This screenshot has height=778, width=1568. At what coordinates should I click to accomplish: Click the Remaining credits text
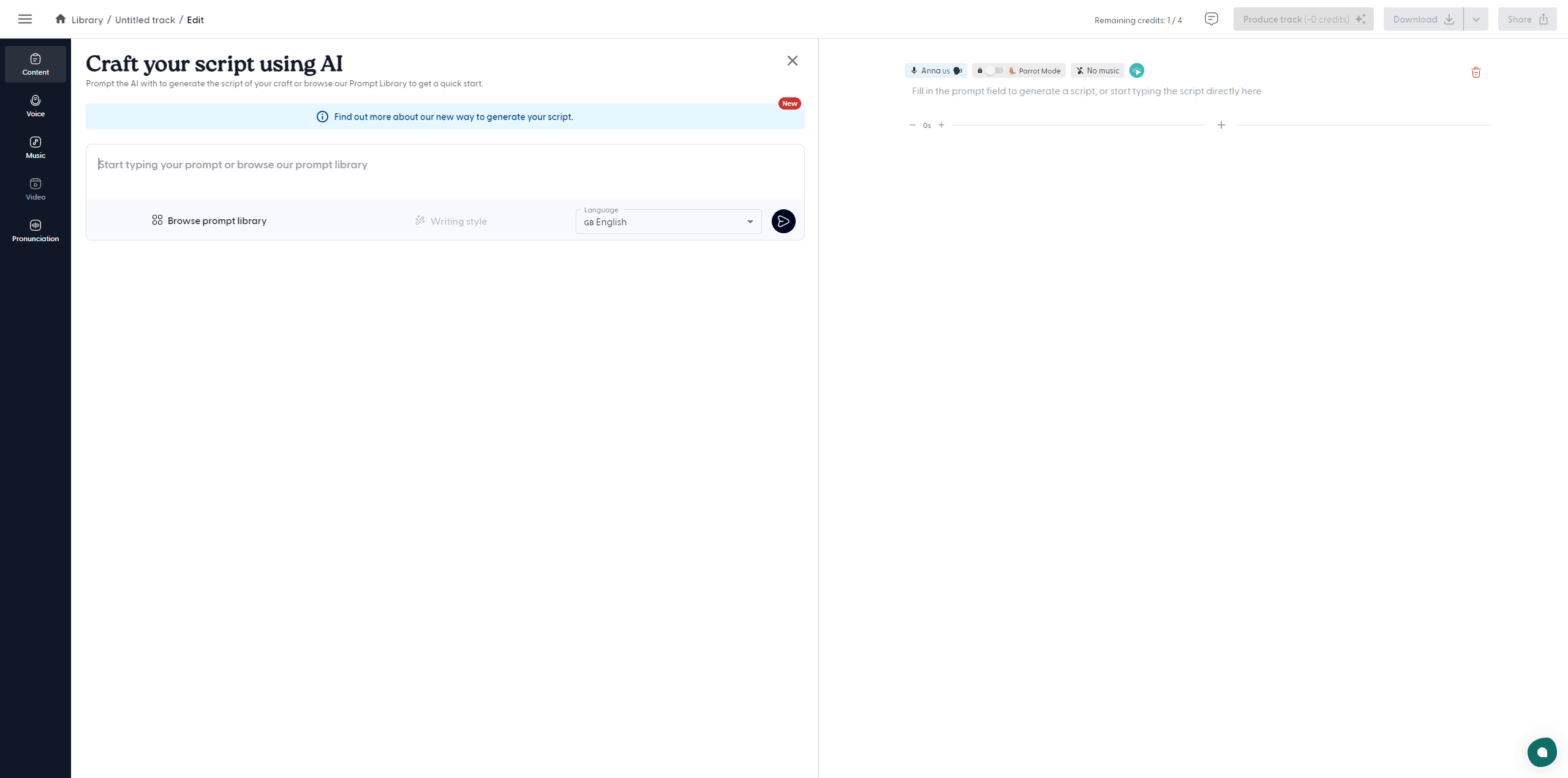[x=1138, y=20]
